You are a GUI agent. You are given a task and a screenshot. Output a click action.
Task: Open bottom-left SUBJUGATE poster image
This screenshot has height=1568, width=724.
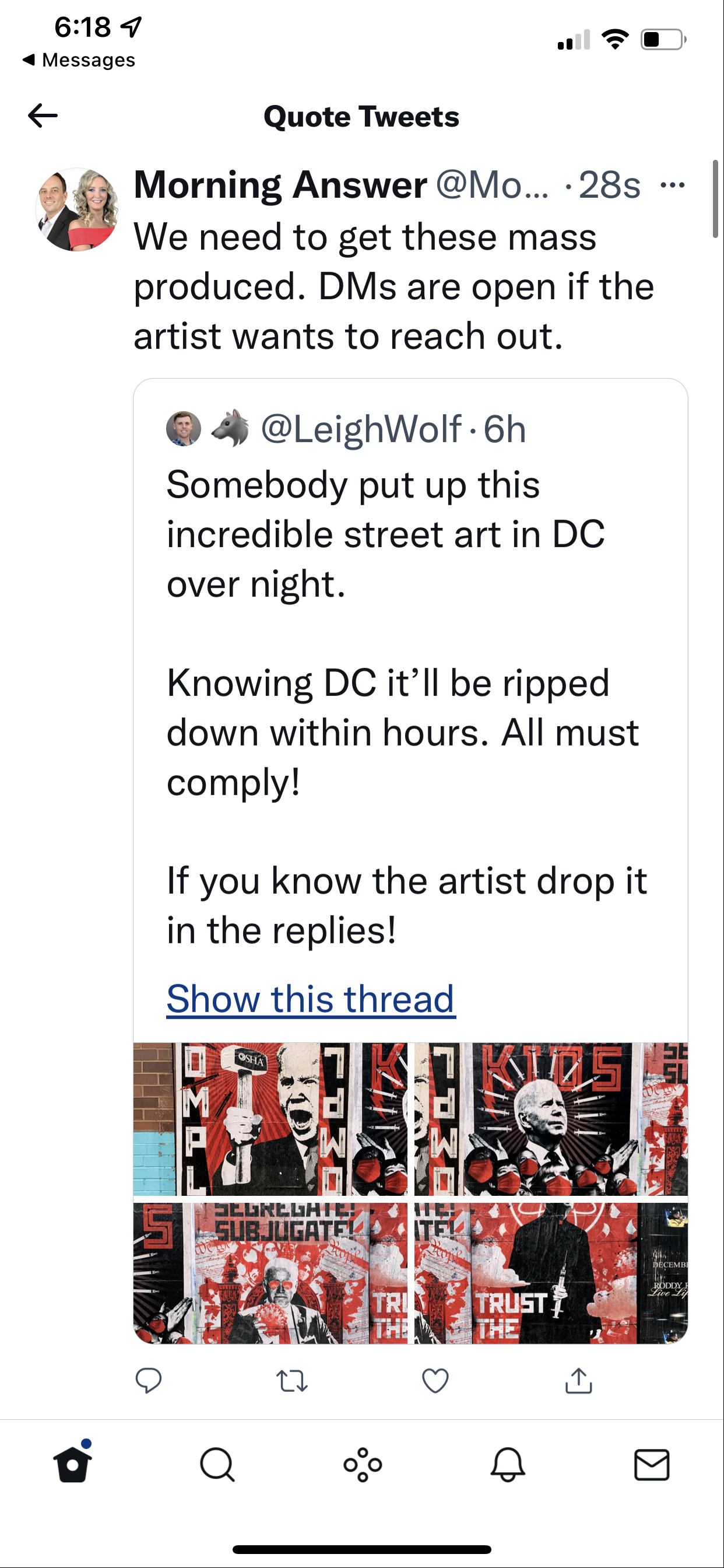pyautogui.click(x=270, y=1273)
